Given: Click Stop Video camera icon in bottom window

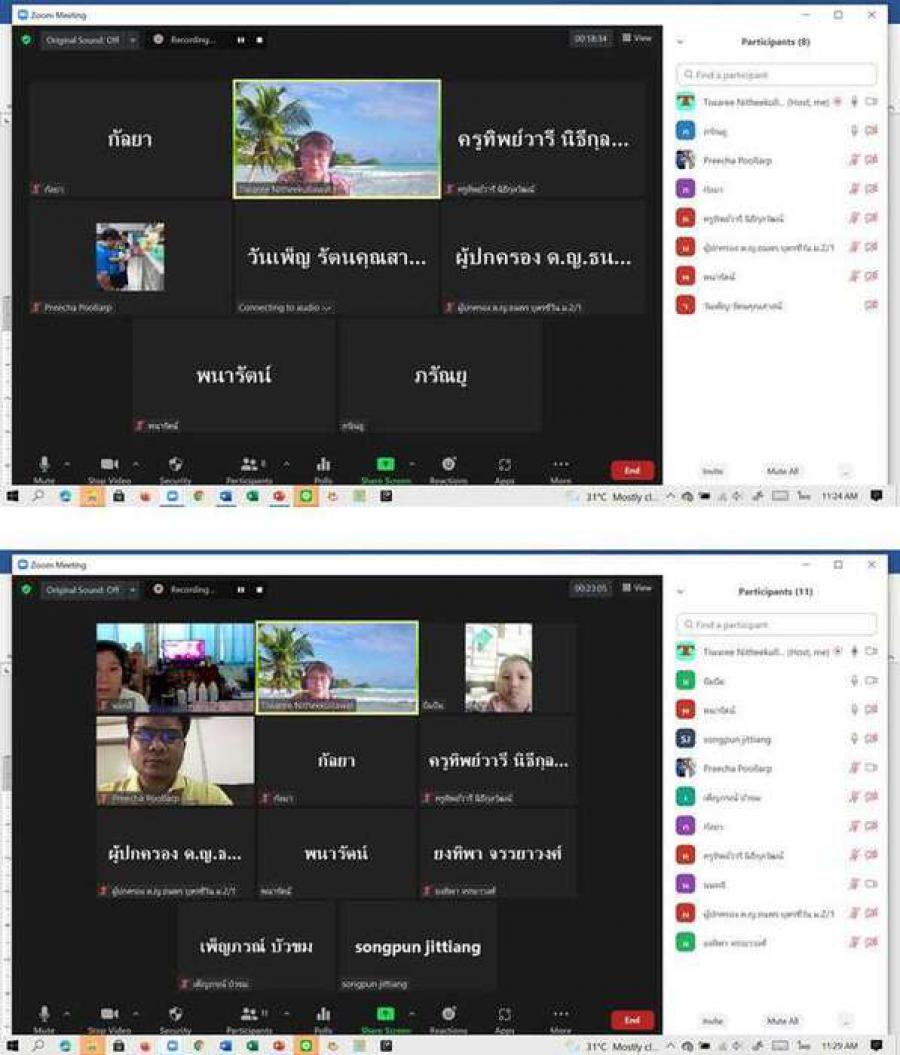Looking at the screenshot, I should tap(109, 1014).
